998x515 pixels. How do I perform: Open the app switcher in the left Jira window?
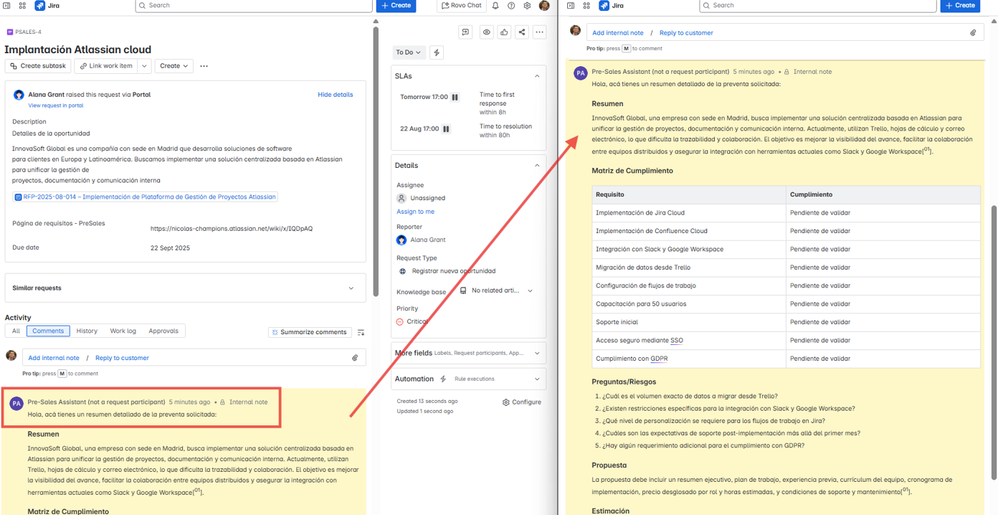(x=23, y=5)
